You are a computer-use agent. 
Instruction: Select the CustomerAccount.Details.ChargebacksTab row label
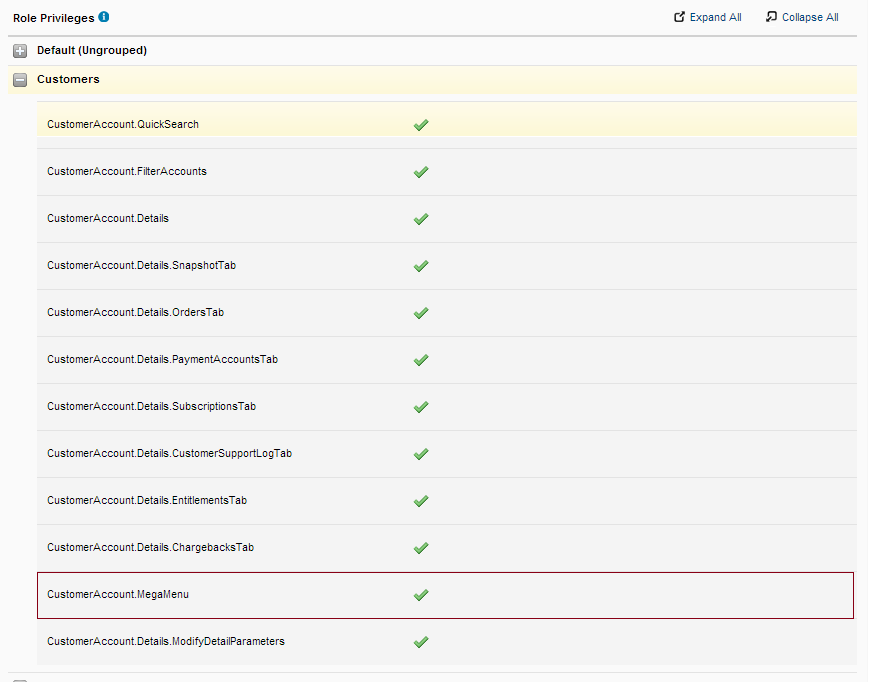(x=150, y=547)
